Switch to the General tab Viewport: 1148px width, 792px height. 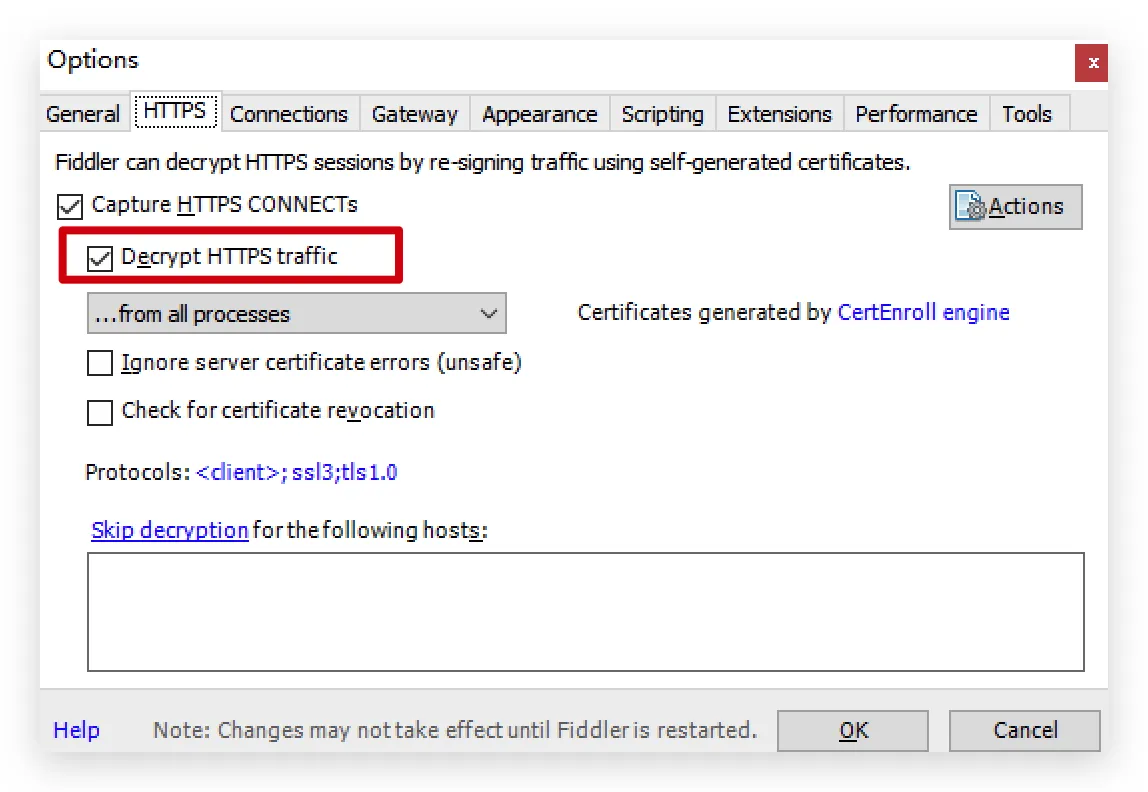83,114
